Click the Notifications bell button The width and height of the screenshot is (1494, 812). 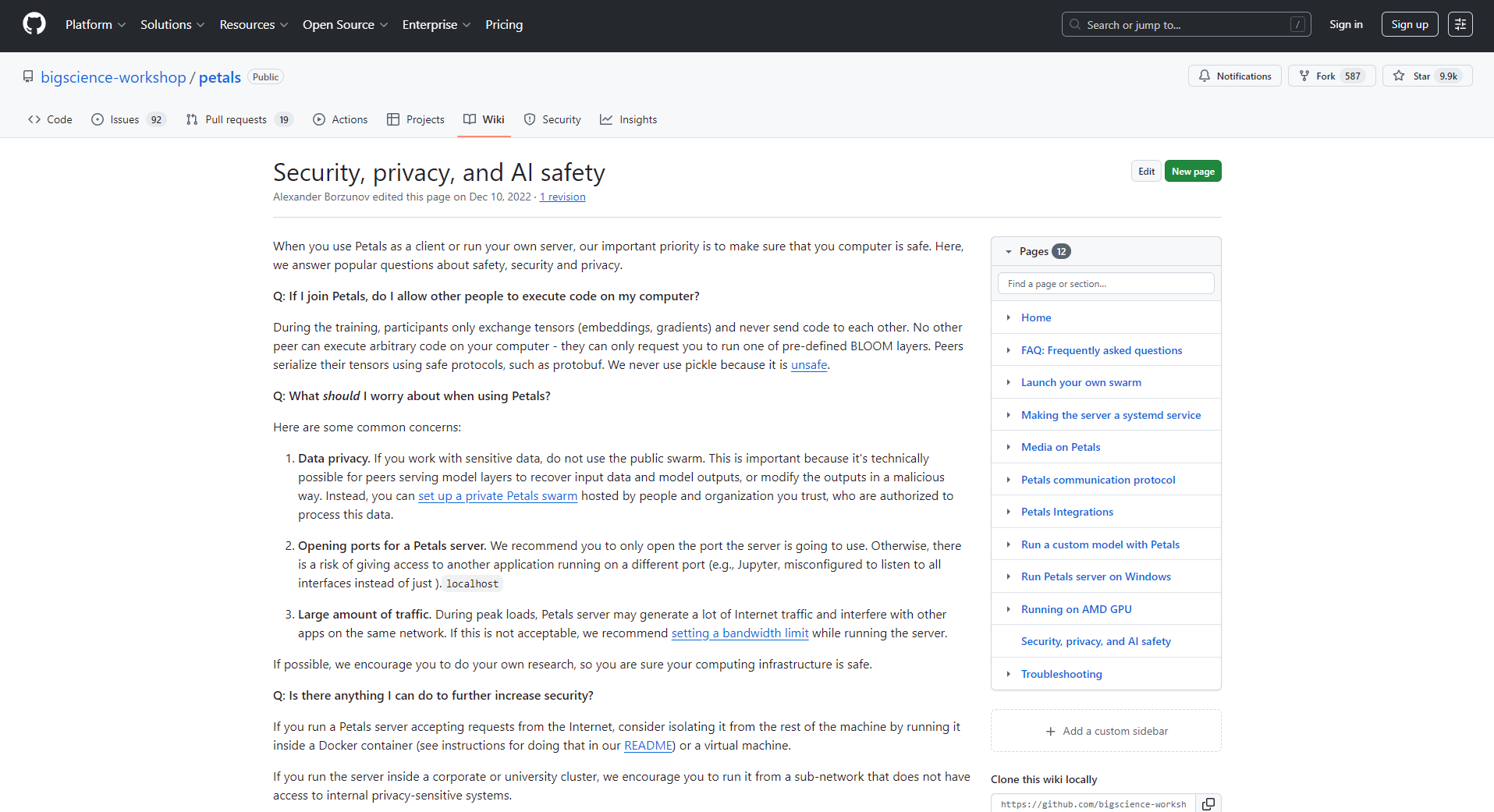1234,76
